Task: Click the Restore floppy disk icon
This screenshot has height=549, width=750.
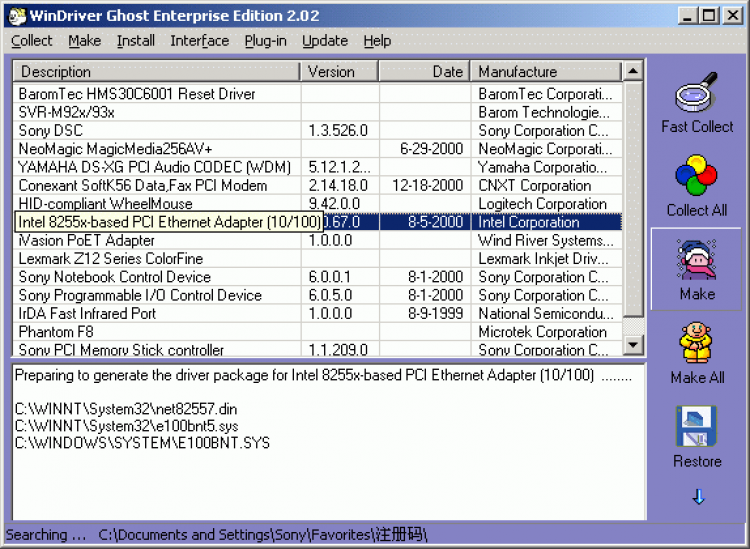Action: 696,426
